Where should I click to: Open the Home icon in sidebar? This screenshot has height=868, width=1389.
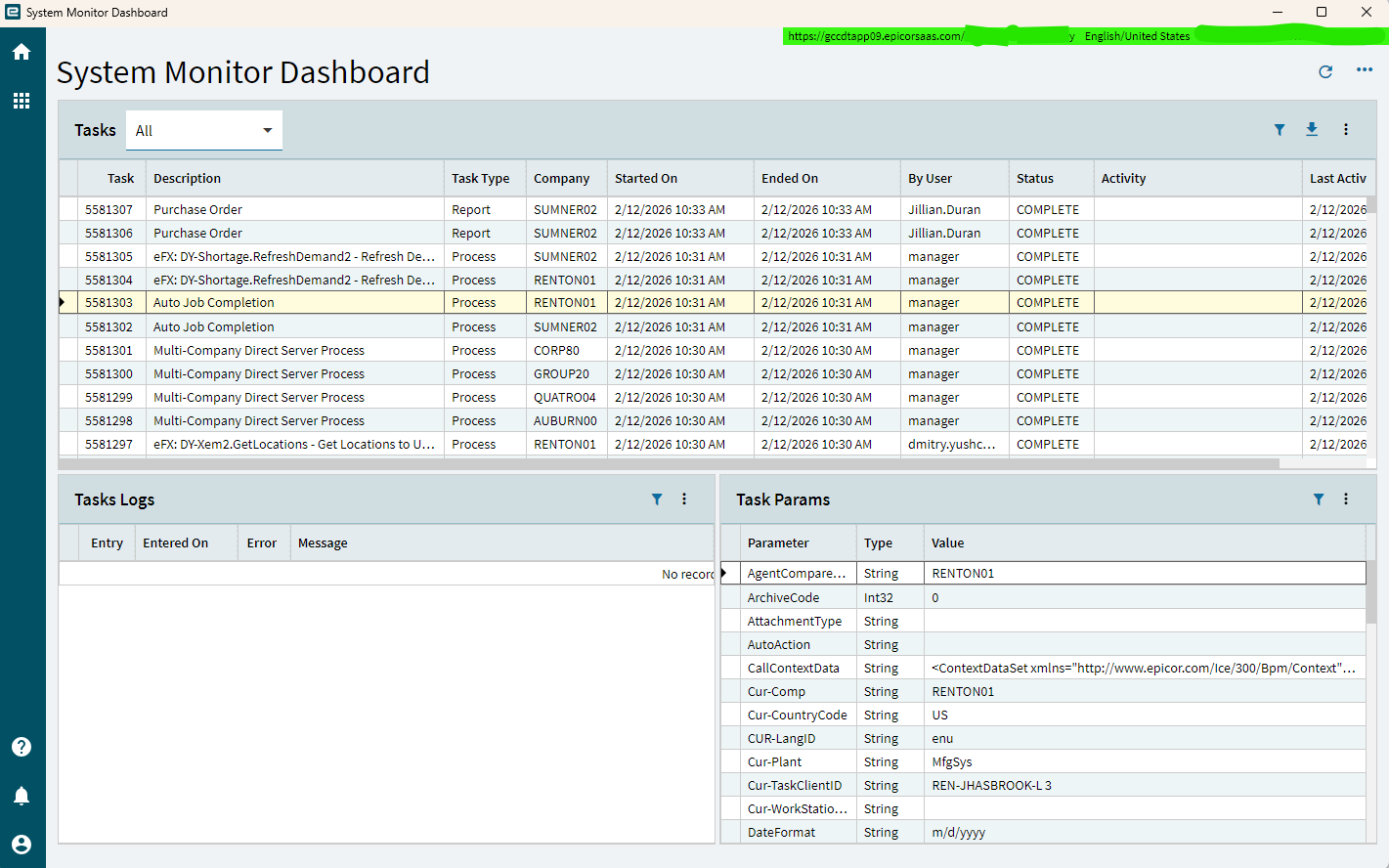click(22, 52)
